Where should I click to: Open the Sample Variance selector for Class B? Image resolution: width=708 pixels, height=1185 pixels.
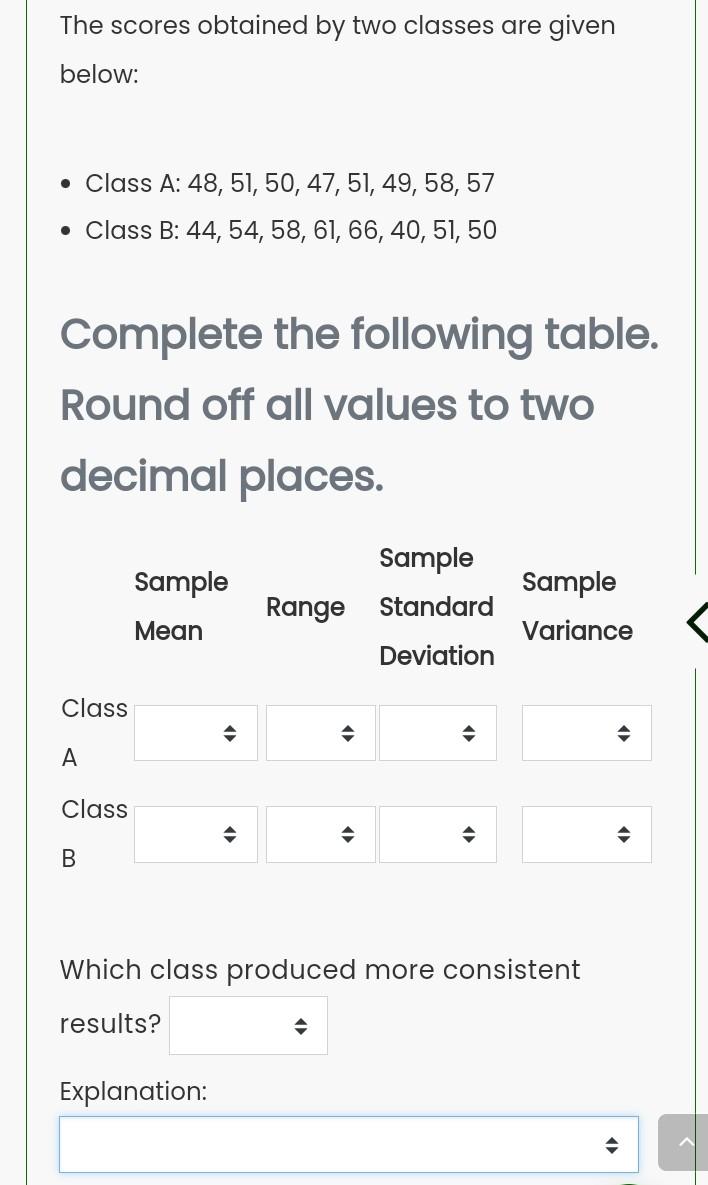pos(587,834)
